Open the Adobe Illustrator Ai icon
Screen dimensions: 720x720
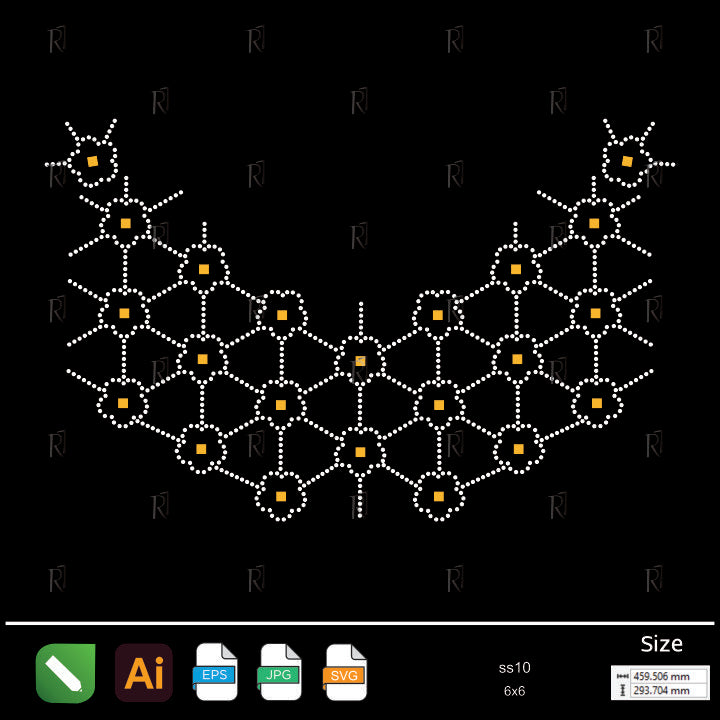pos(144,673)
